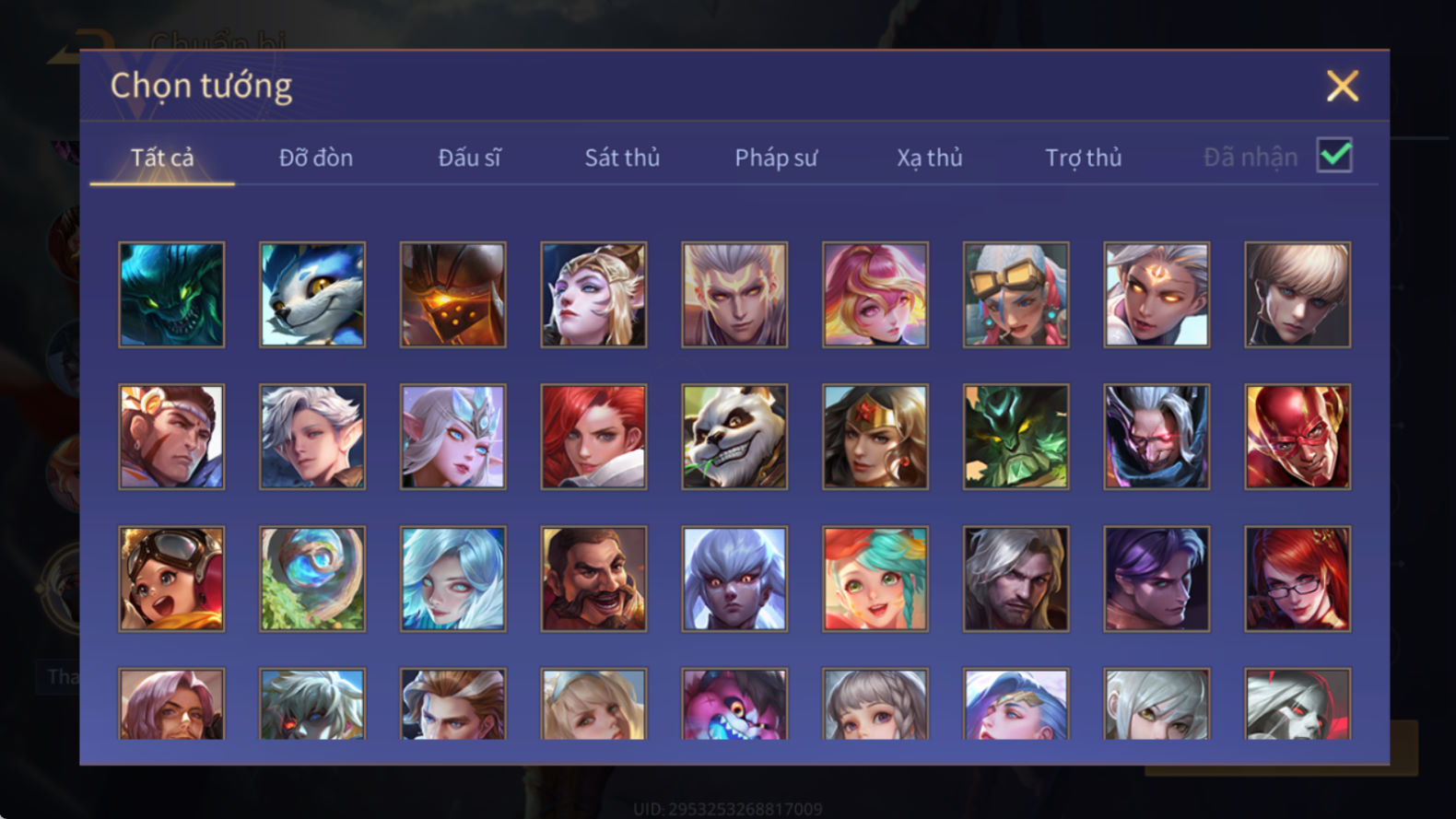The height and width of the screenshot is (819, 1456).
Task: Select the pilot girl with goggles portrait
Action: (171, 579)
